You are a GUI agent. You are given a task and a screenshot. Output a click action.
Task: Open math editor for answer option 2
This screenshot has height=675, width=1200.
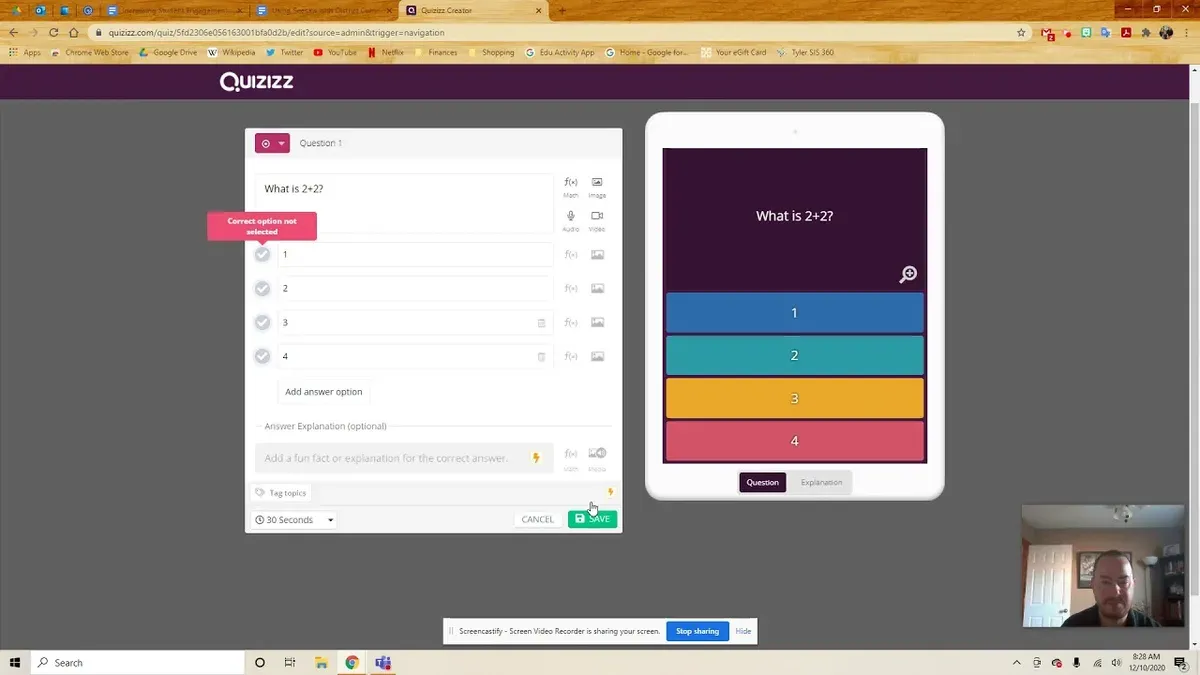(x=571, y=288)
